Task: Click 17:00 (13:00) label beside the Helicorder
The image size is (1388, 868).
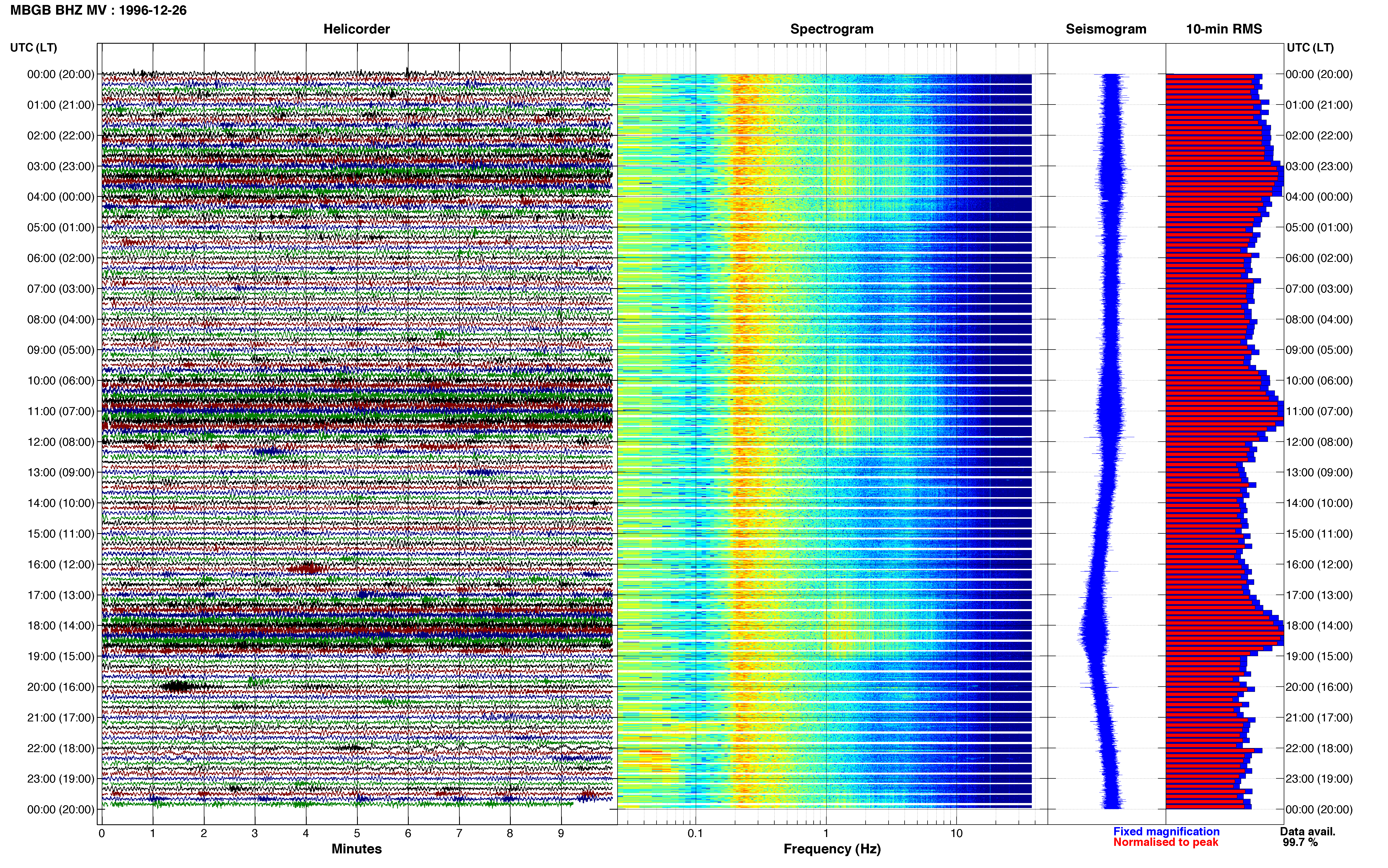Action: click(61, 595)
